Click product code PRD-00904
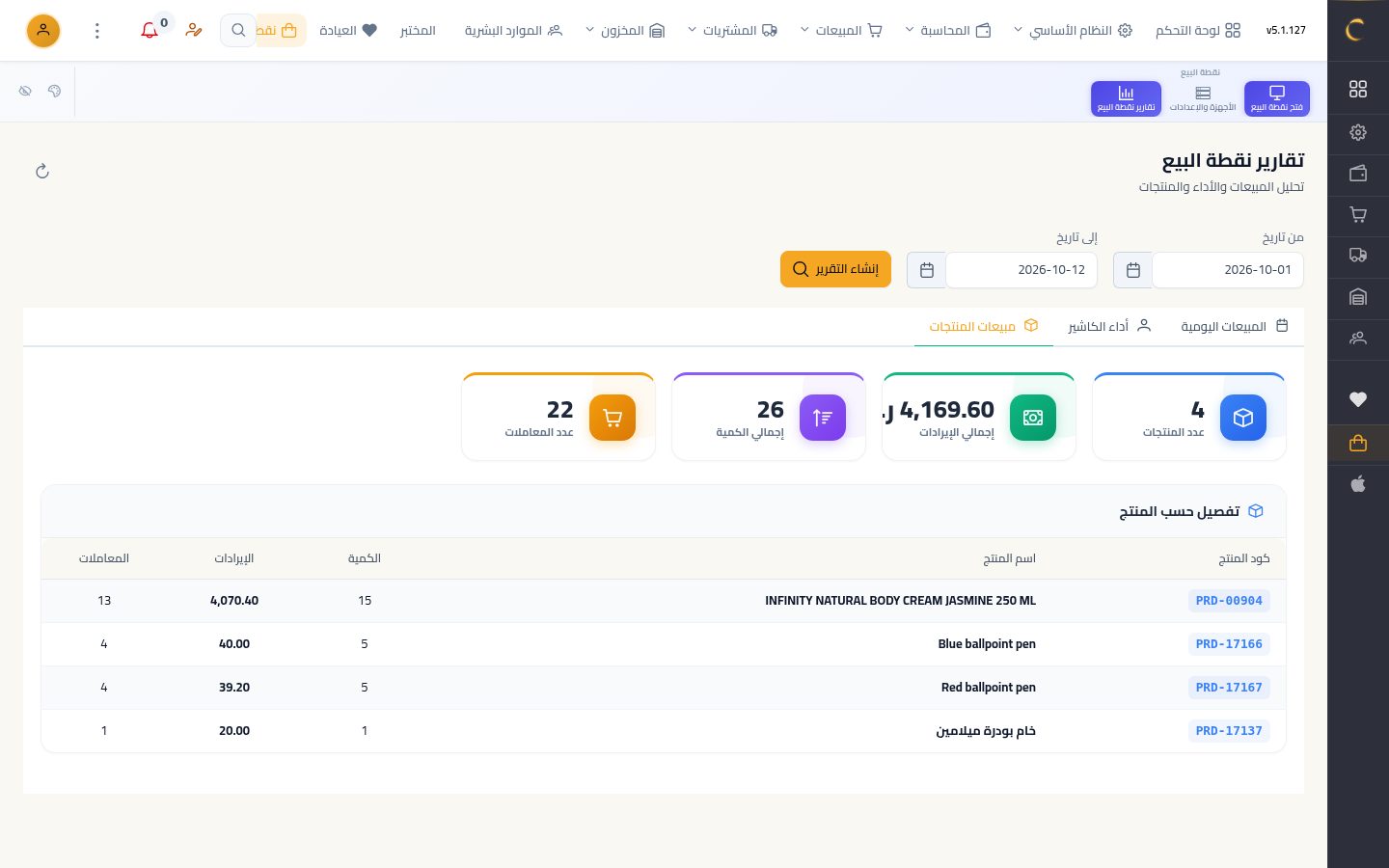The image size is (1389, 868). click(x=1229, y=601)
